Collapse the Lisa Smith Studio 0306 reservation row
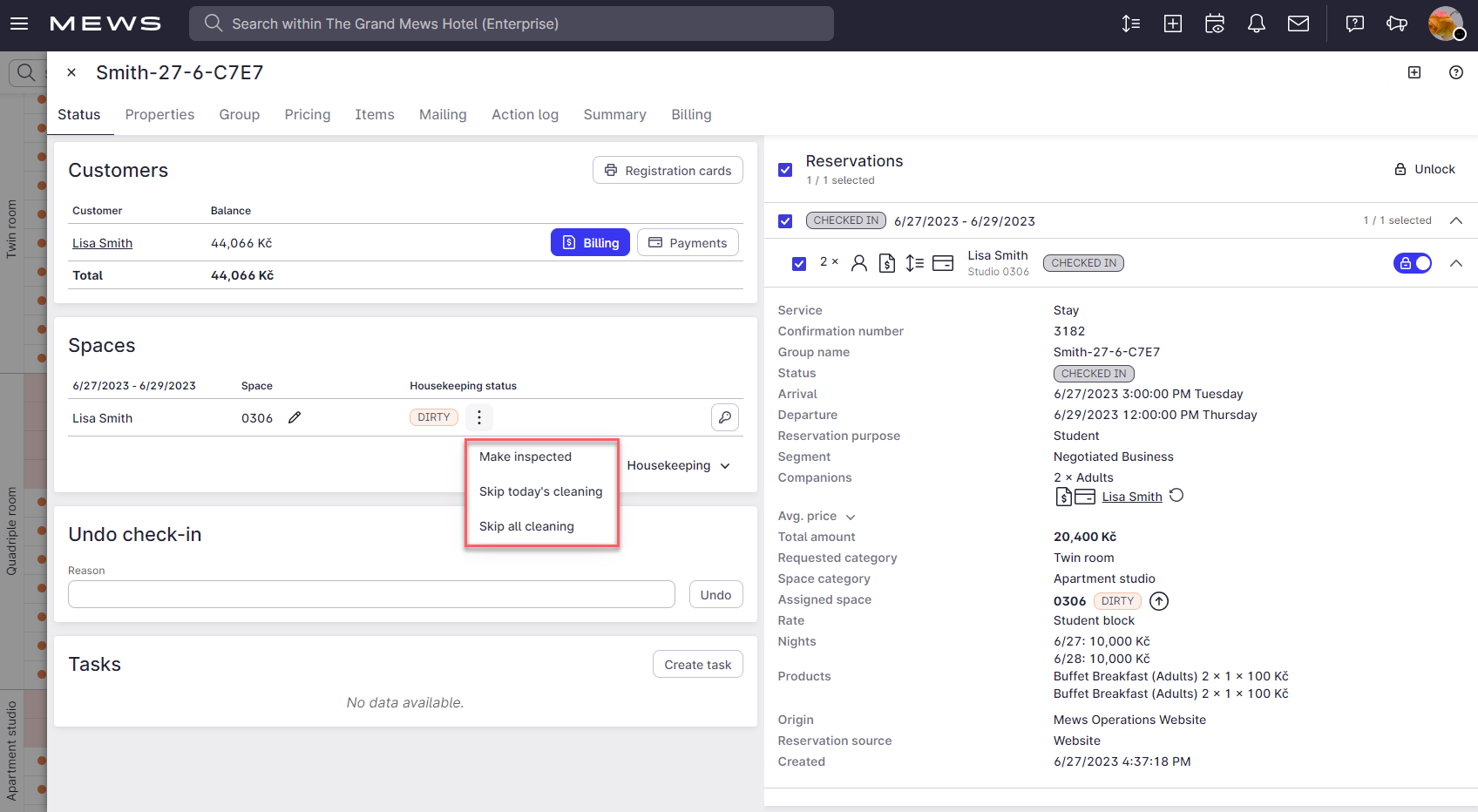The width and height of the screenshot is (1478, 812). [1455, 263]
